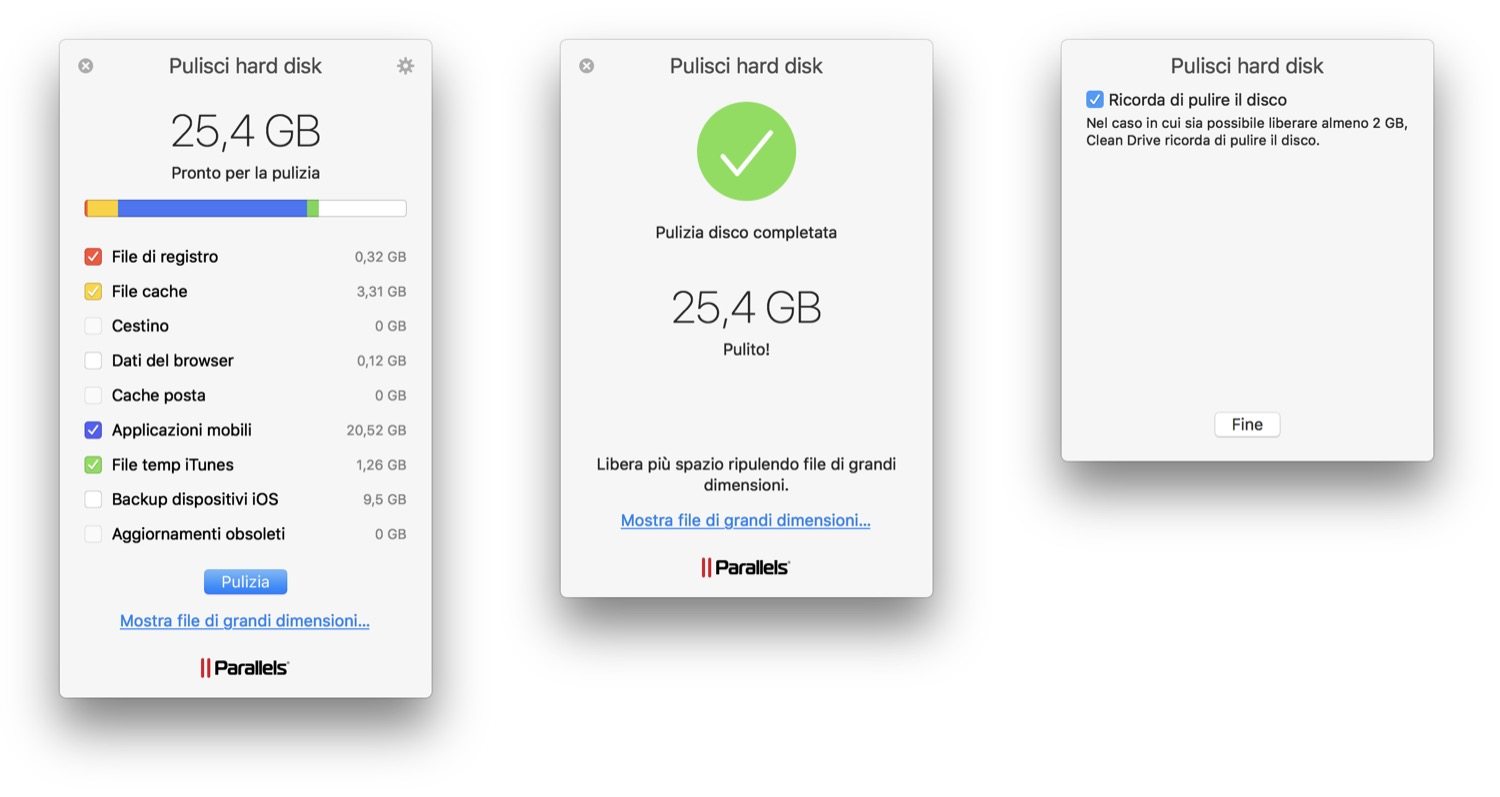Click Parallels logo under Pulizia button
The image size is (1500, 797).
click(x=245, y=668)
